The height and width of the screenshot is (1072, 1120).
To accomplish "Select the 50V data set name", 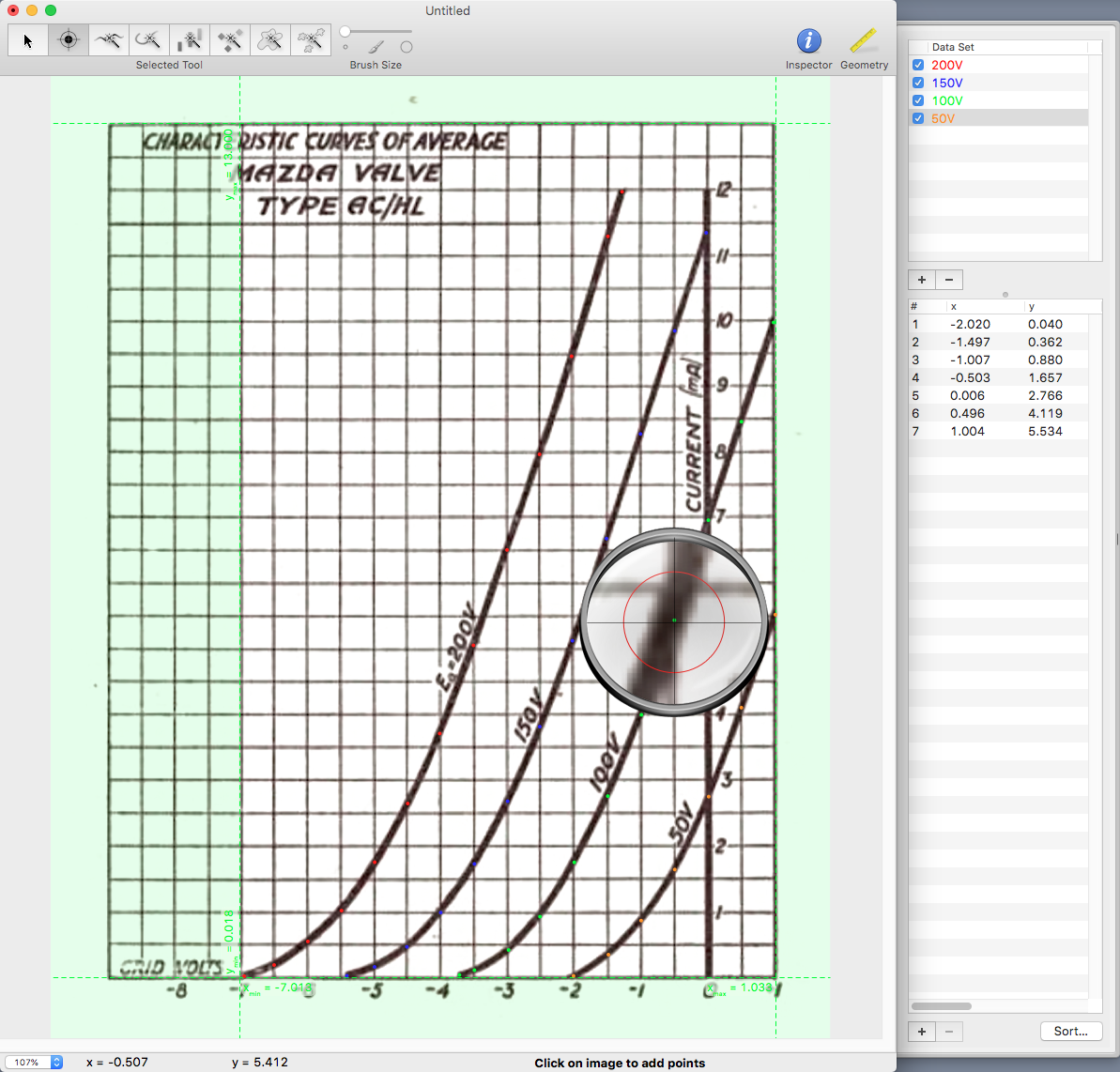I will click(x=943, y=118).
